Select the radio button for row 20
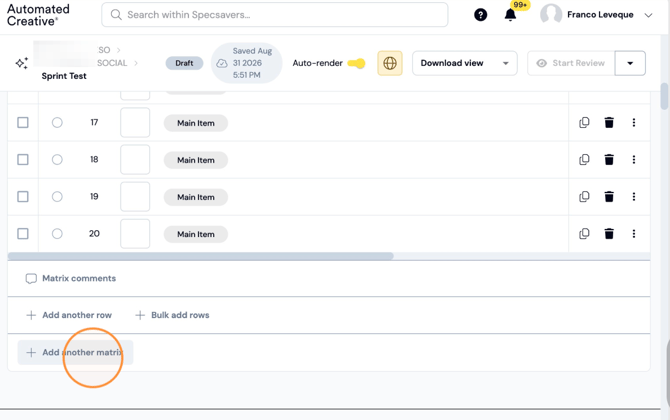670x420 pixels. click(x=57, y=234)
